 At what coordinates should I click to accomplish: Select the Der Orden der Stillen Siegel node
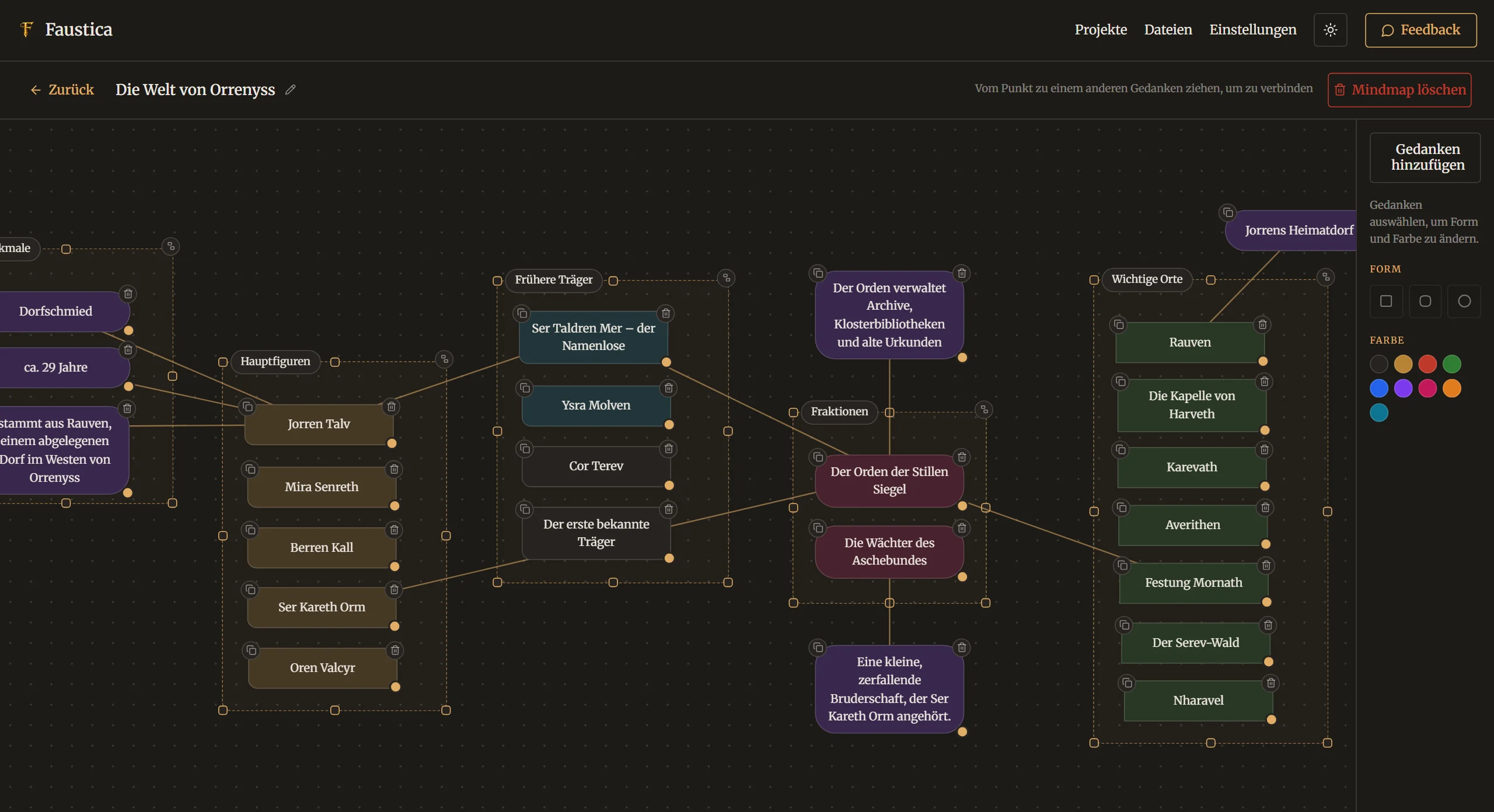click(x=889, y=481)
